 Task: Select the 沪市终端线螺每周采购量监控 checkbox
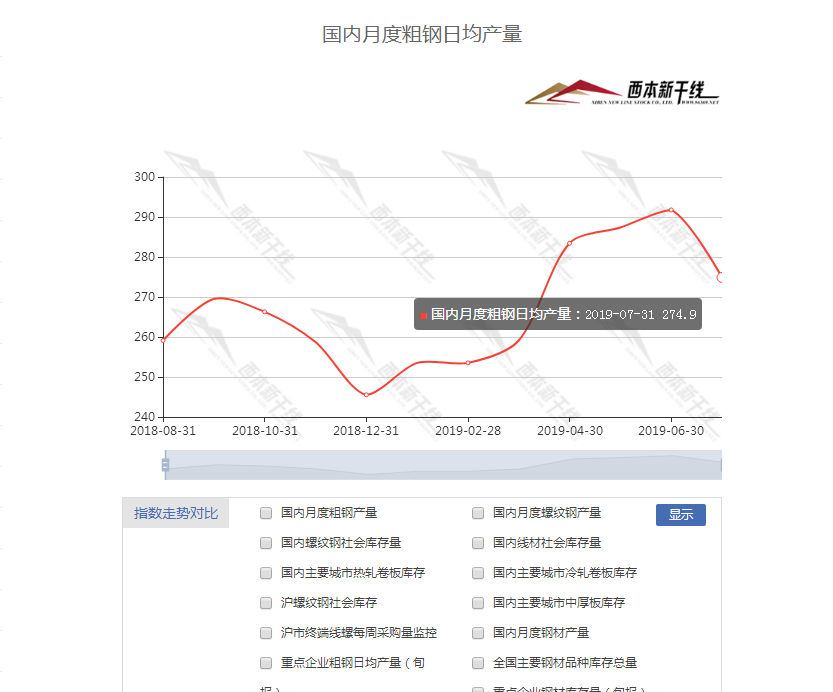click(x=266, y=633)
